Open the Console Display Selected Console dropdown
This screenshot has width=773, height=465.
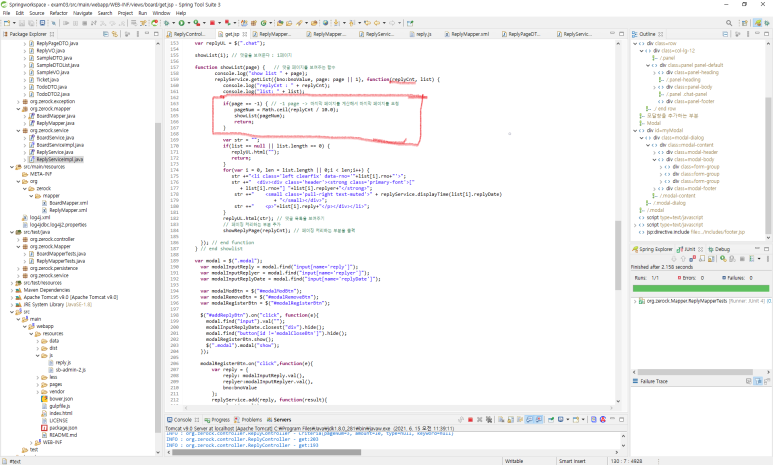568,420
